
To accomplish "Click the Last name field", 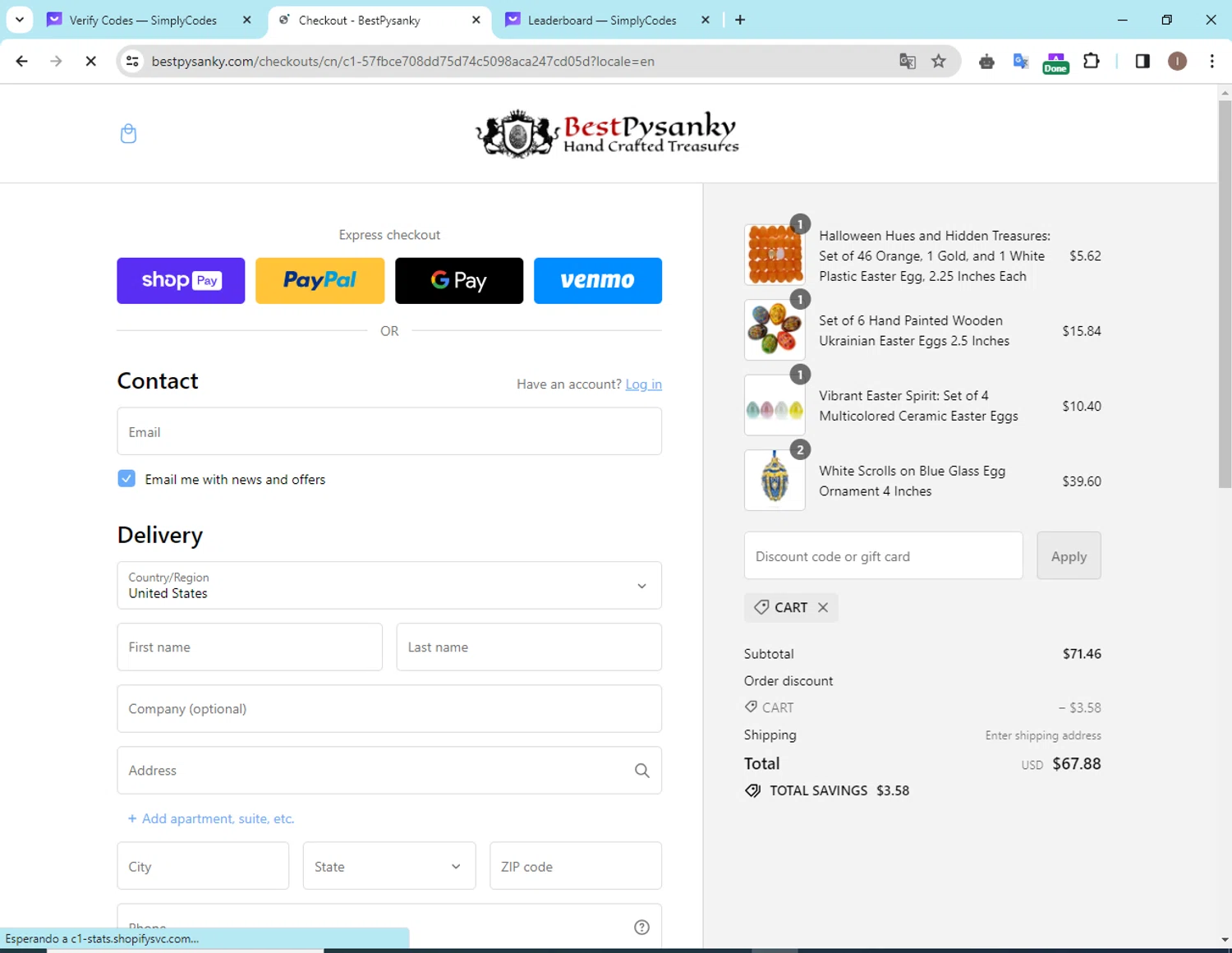I will point(529,647).
